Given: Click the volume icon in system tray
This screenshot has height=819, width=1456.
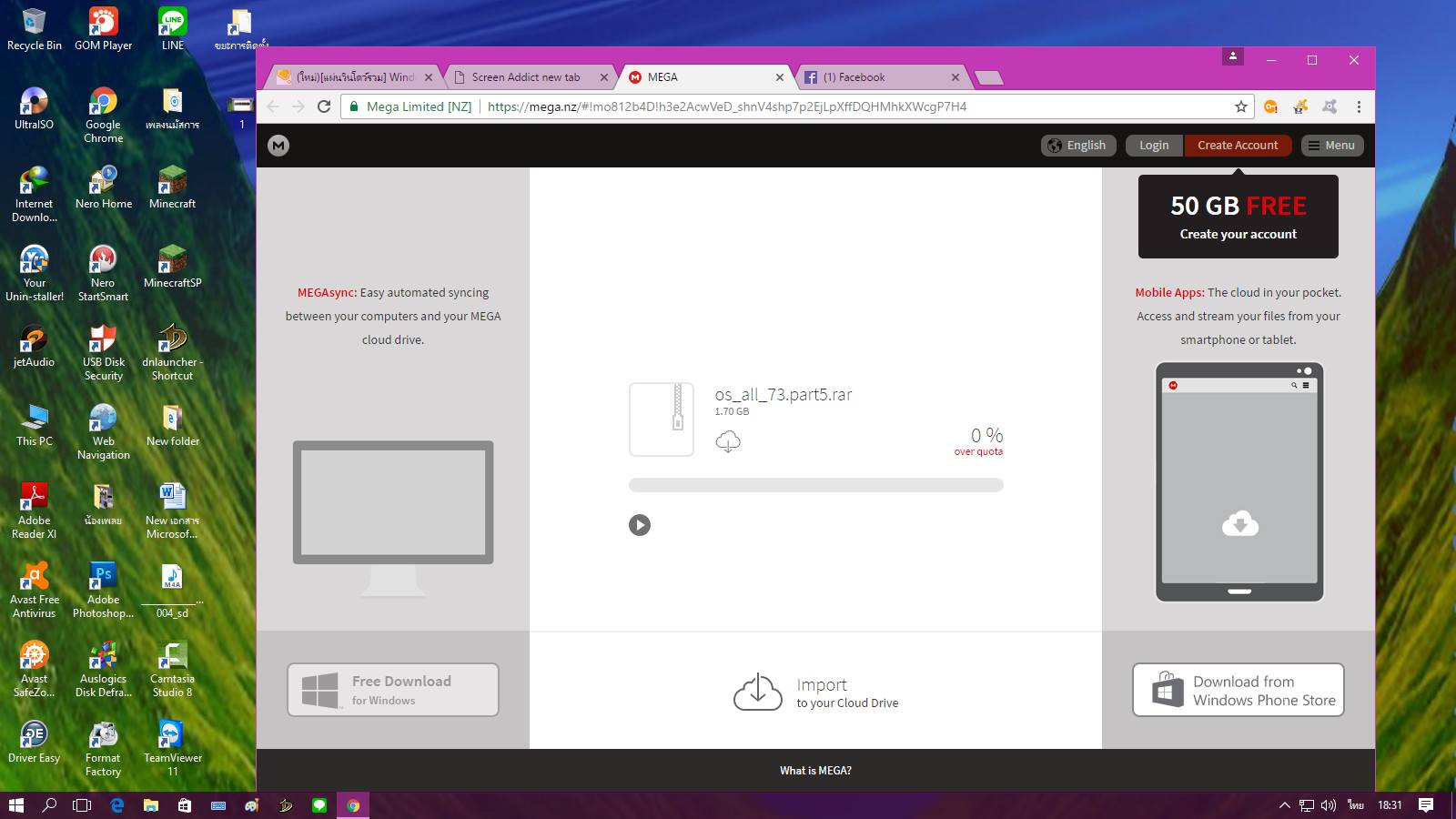Looking at the screenshot, I should tap(1329, 805).
